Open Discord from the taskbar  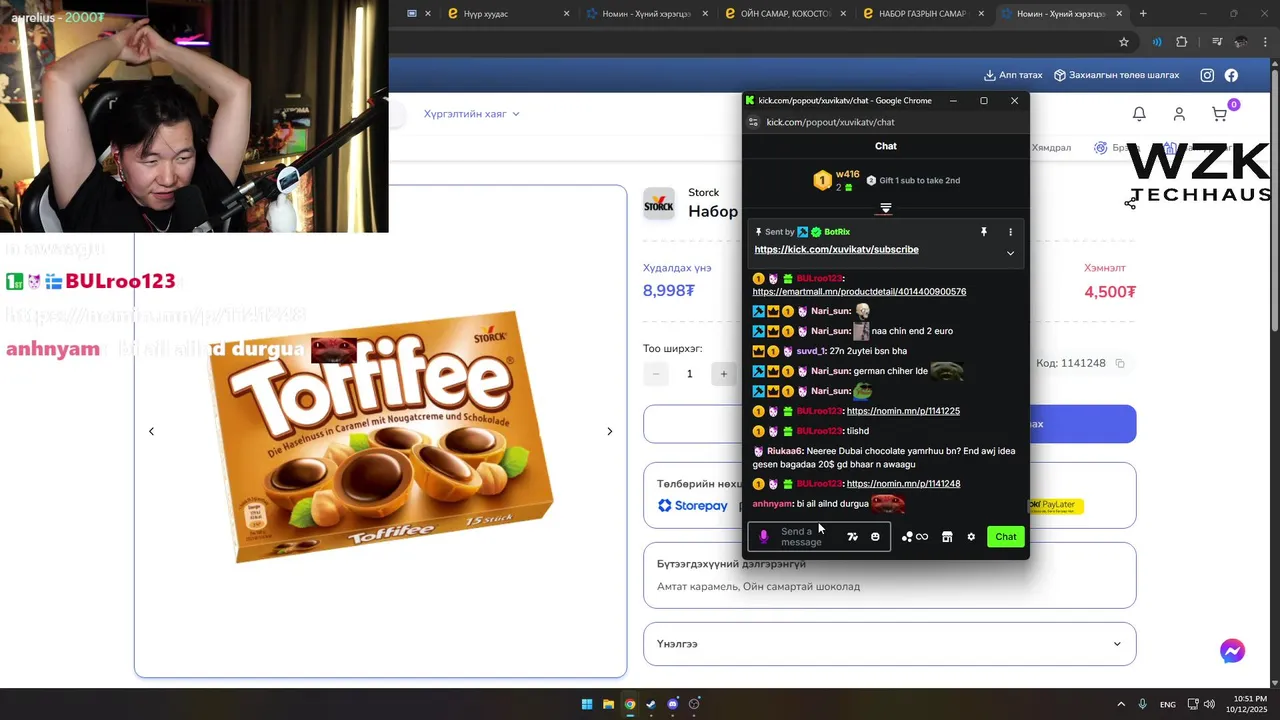pyautogui.click(x=672, y=704)
